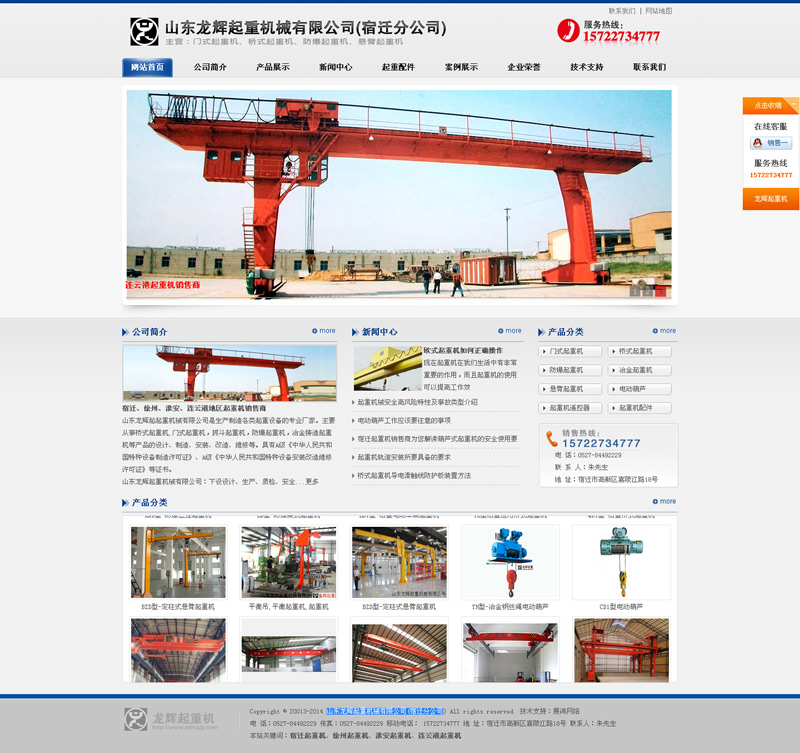Click the red phone hotline icon
The width and height of the screenshot is (800, 753).
pyautogui.click(x=567, y=31)
